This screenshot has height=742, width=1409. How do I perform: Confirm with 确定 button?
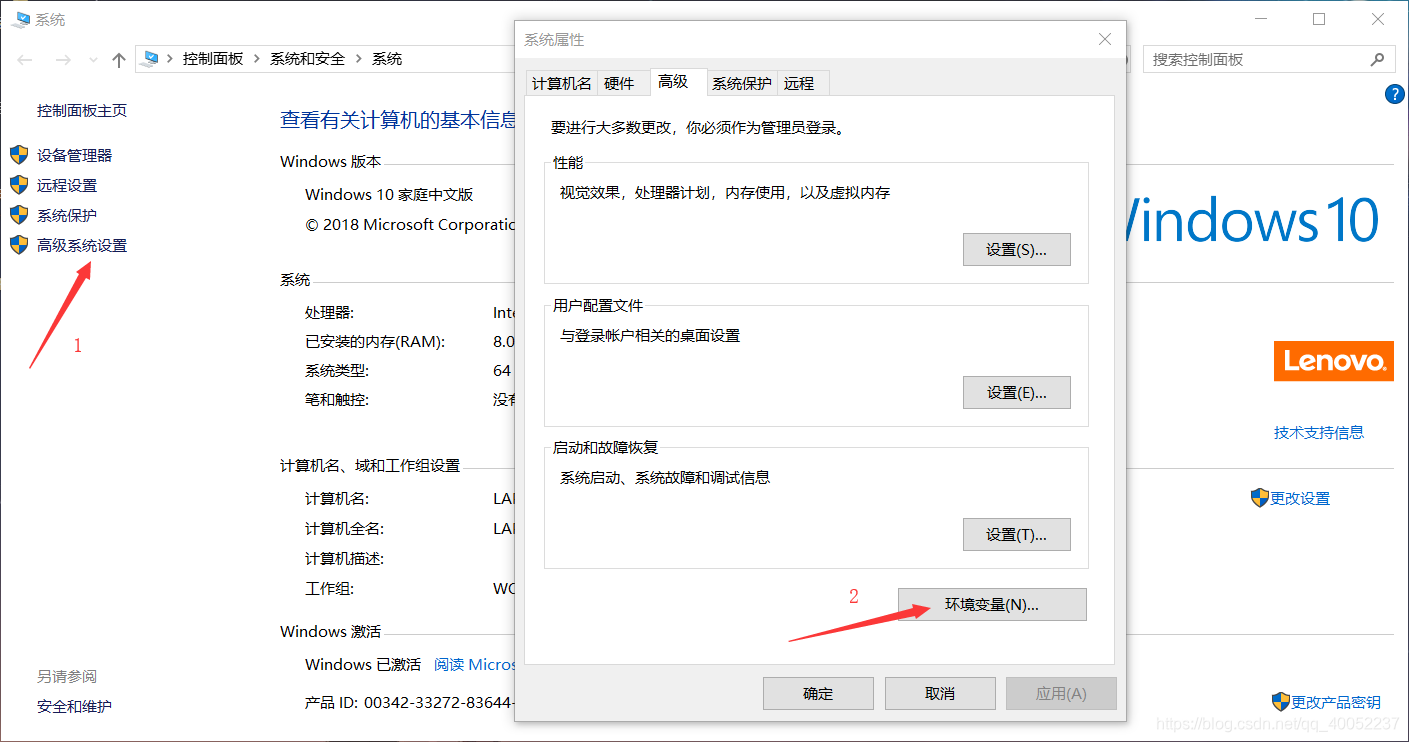point(818,693)
